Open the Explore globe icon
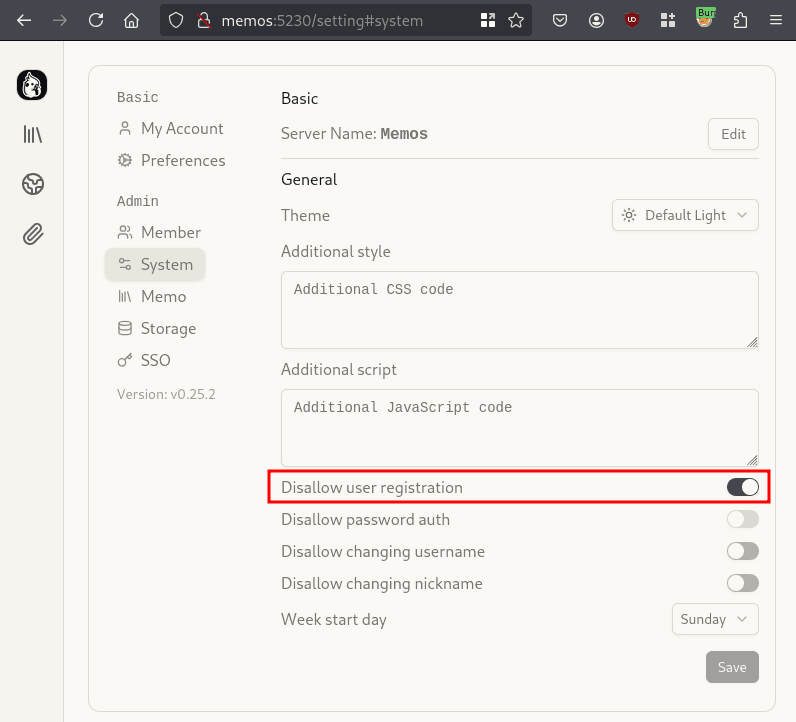796x722 pixels. click(x=32, y=184)
